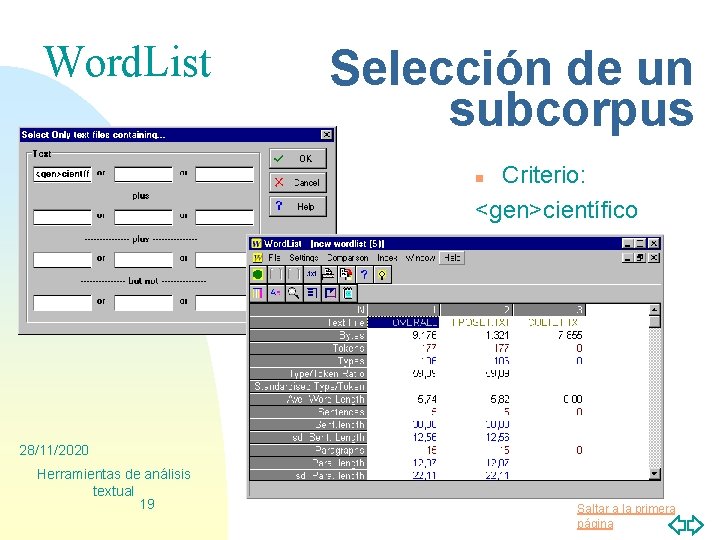Click the .txt toolbar icon in WordList
The height and width of the screenshot is (540, 720).
coord(312,275)
